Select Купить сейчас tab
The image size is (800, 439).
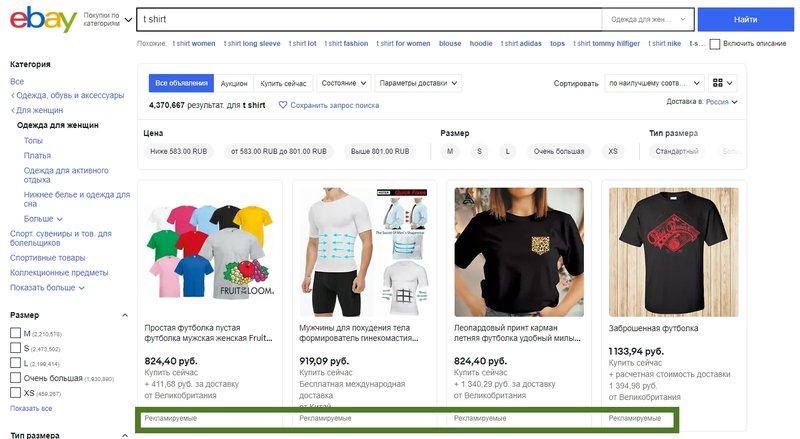tap(283, 83)
